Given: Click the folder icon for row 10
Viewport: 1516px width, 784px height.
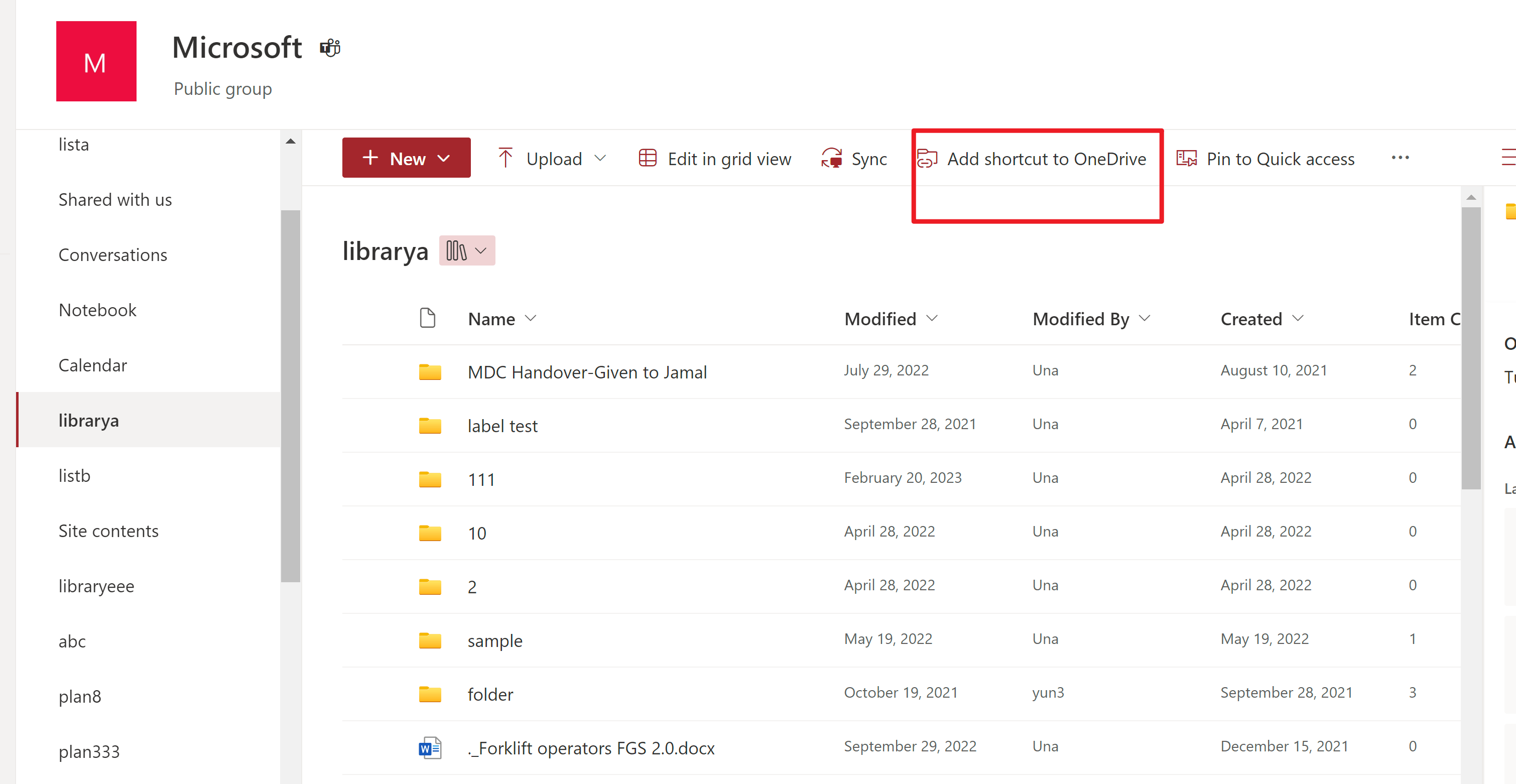Looking at the screenshot, I should (430, 533).
